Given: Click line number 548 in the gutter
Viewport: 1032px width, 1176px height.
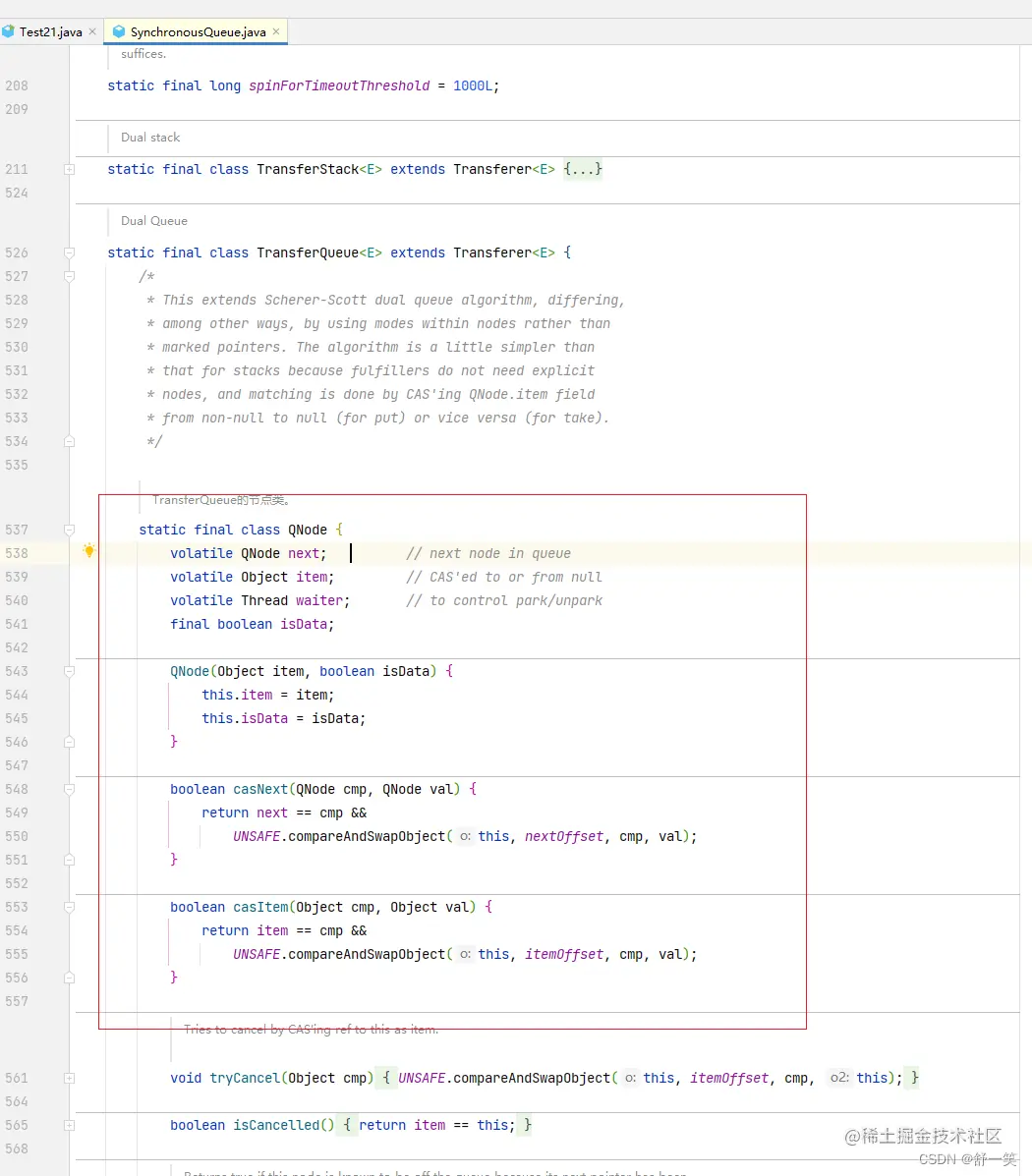Looking at the screenshot, I should coord(17,789).
